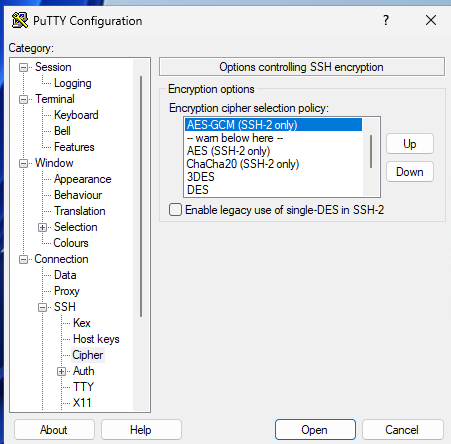Select Cipher in the category tree

(88, 355)
